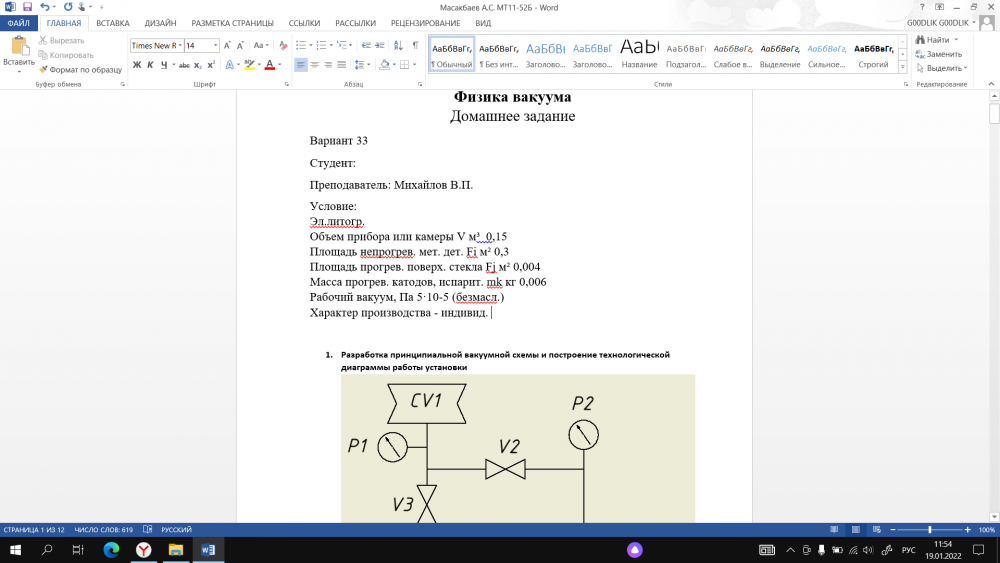1000x563 pixels.
Task: Clear all formatting with eraser icon
Action: click(x=283, y=45)
